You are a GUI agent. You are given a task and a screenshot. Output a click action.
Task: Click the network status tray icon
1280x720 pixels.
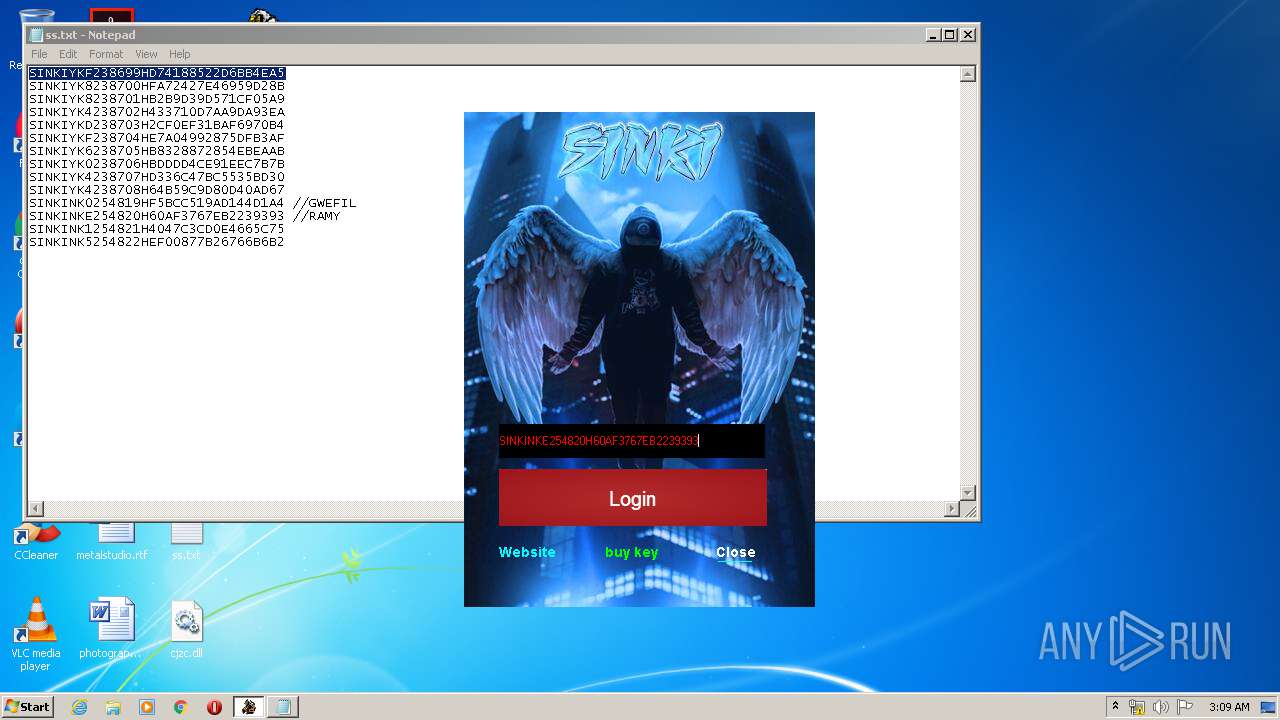(1137, 707)
